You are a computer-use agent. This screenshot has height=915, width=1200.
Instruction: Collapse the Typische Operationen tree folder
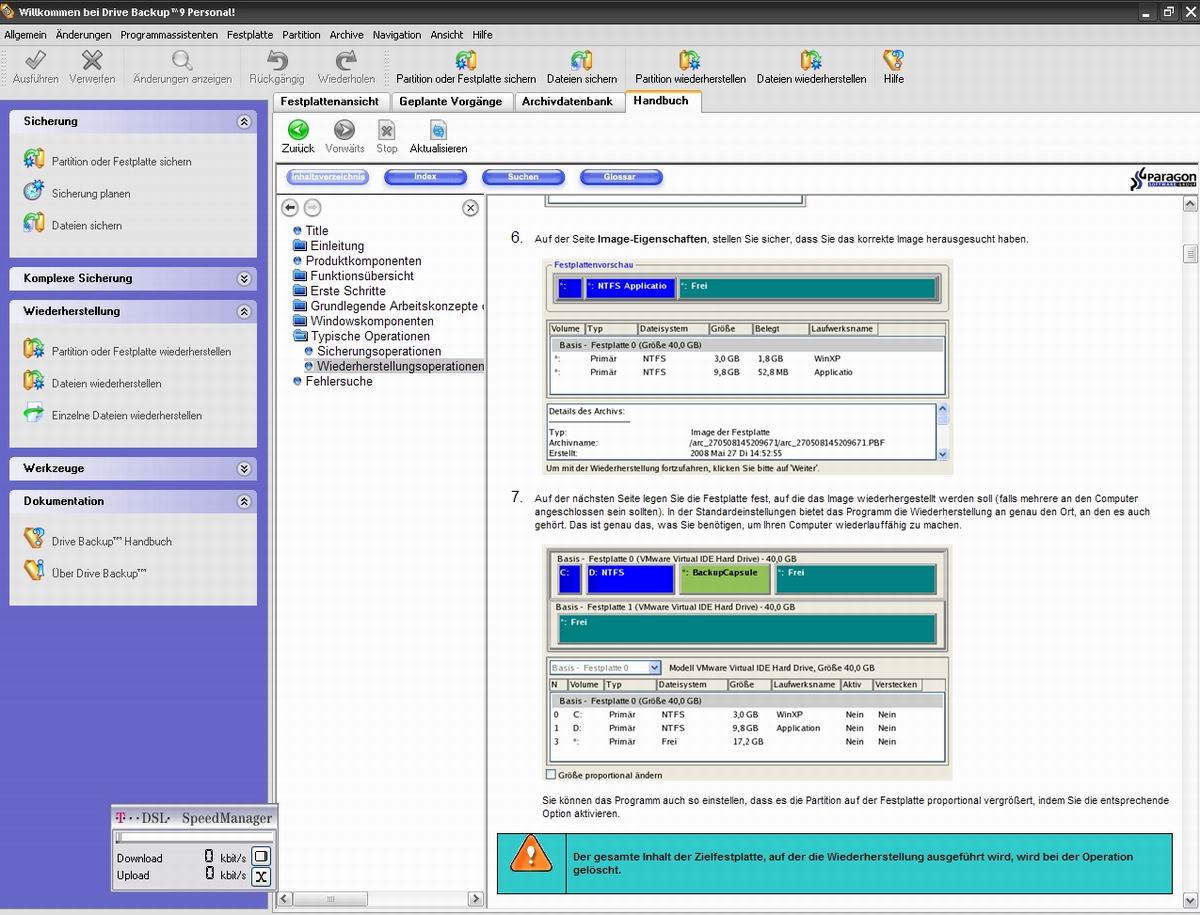pos(300,336)
